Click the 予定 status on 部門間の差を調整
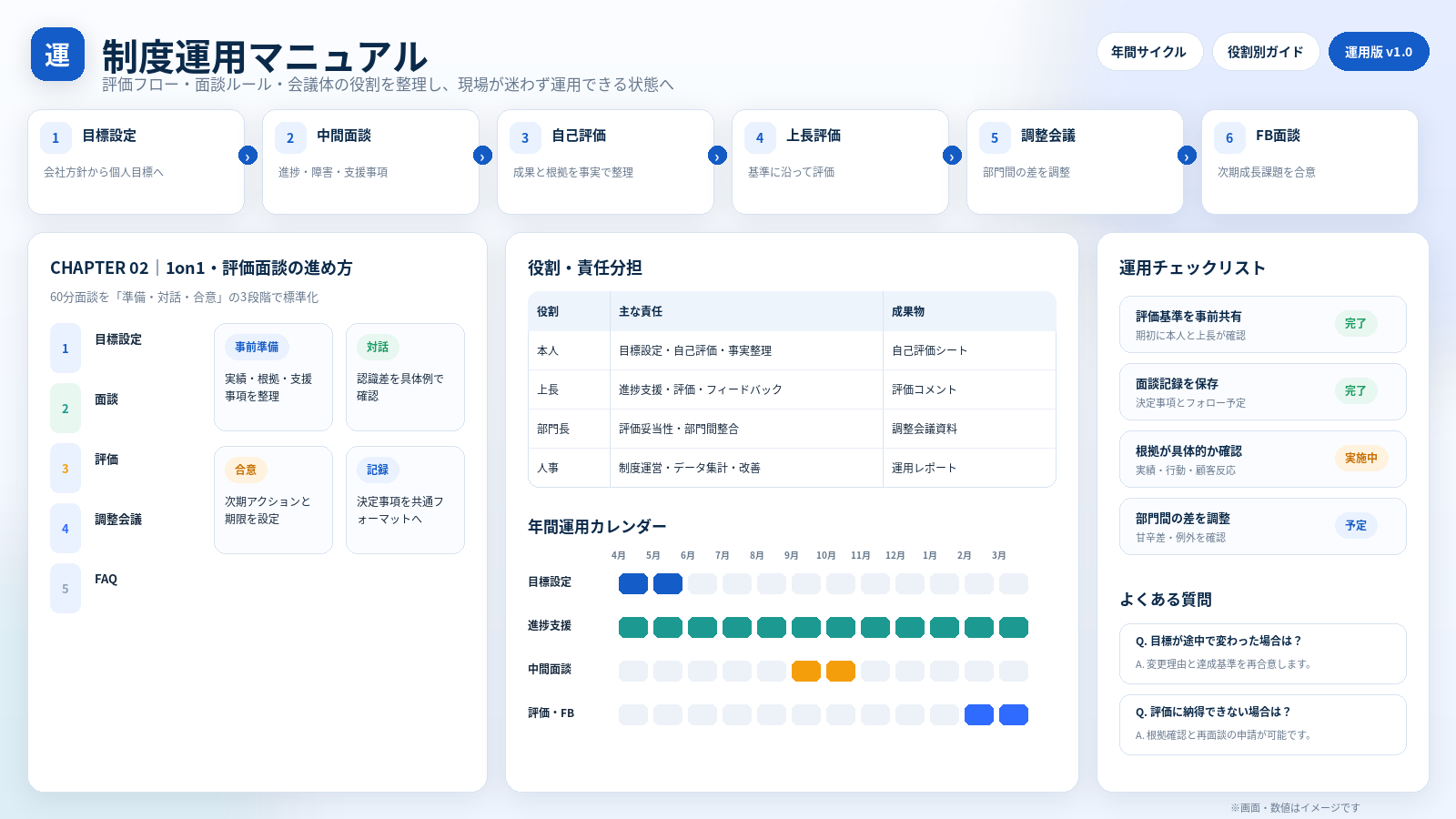 click(x=1356, y=526)
